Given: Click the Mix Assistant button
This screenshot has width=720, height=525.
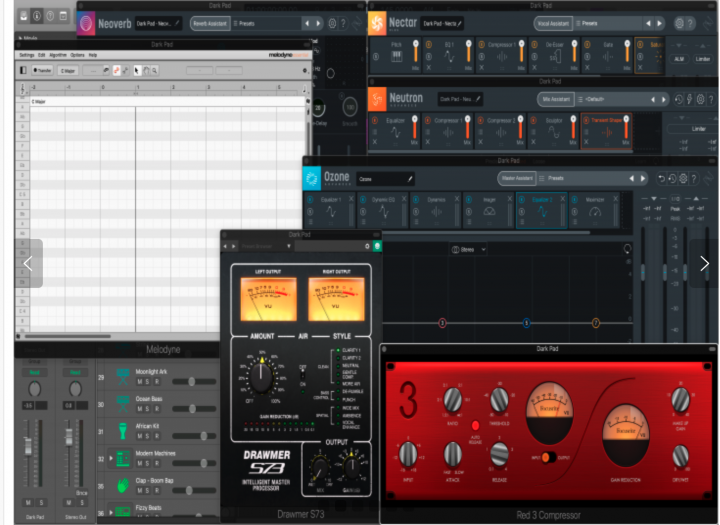Looking at the screenshot, I should [556, 99].
